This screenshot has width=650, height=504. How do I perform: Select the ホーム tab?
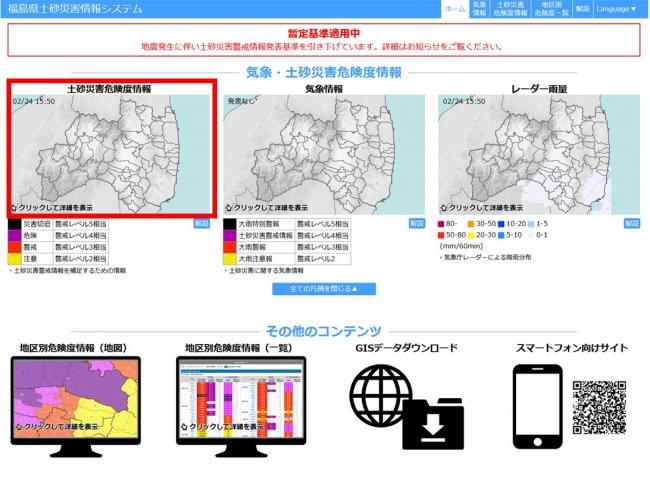click(454, 9)
